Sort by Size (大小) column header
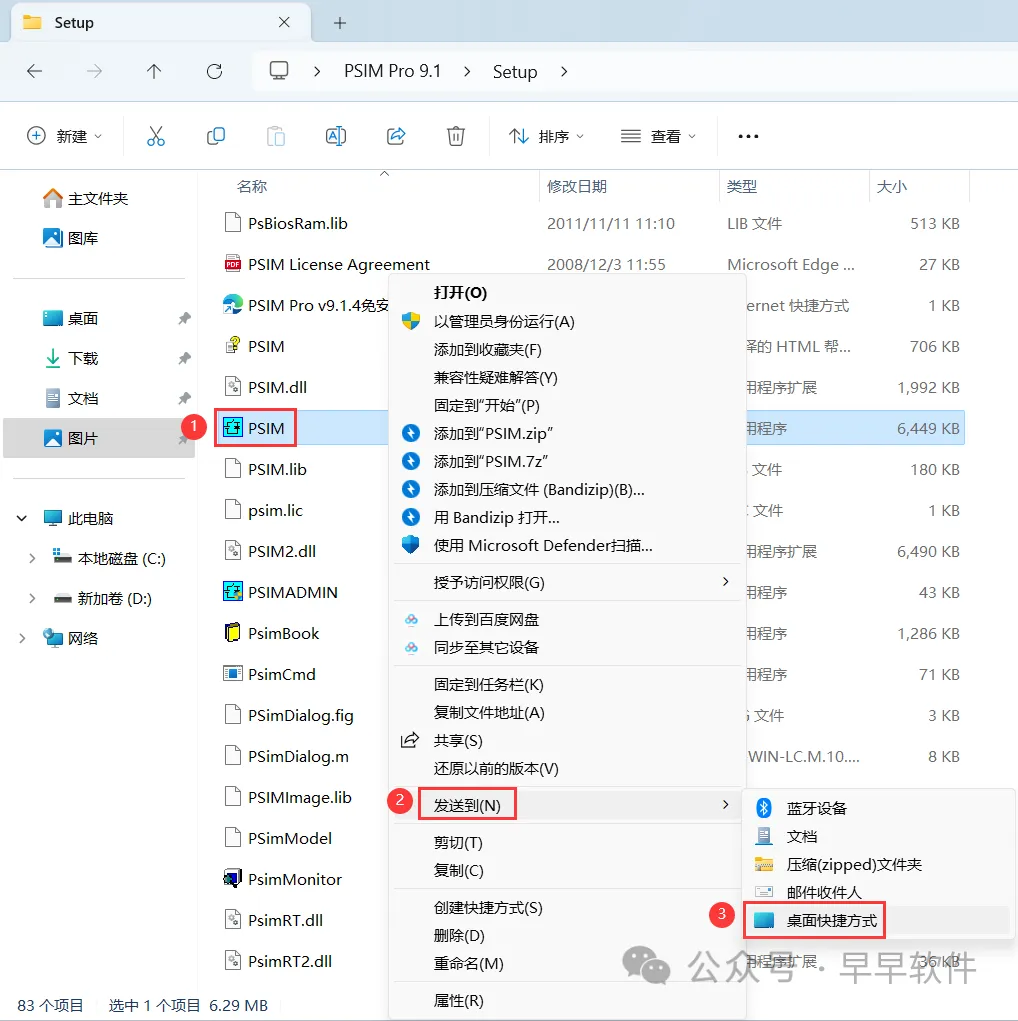Screen dimensions: 1018x1021 coord(892,186)
